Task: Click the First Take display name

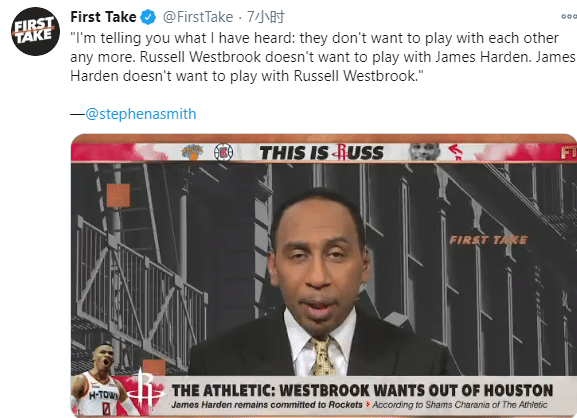Action: [x=103, y=17]
